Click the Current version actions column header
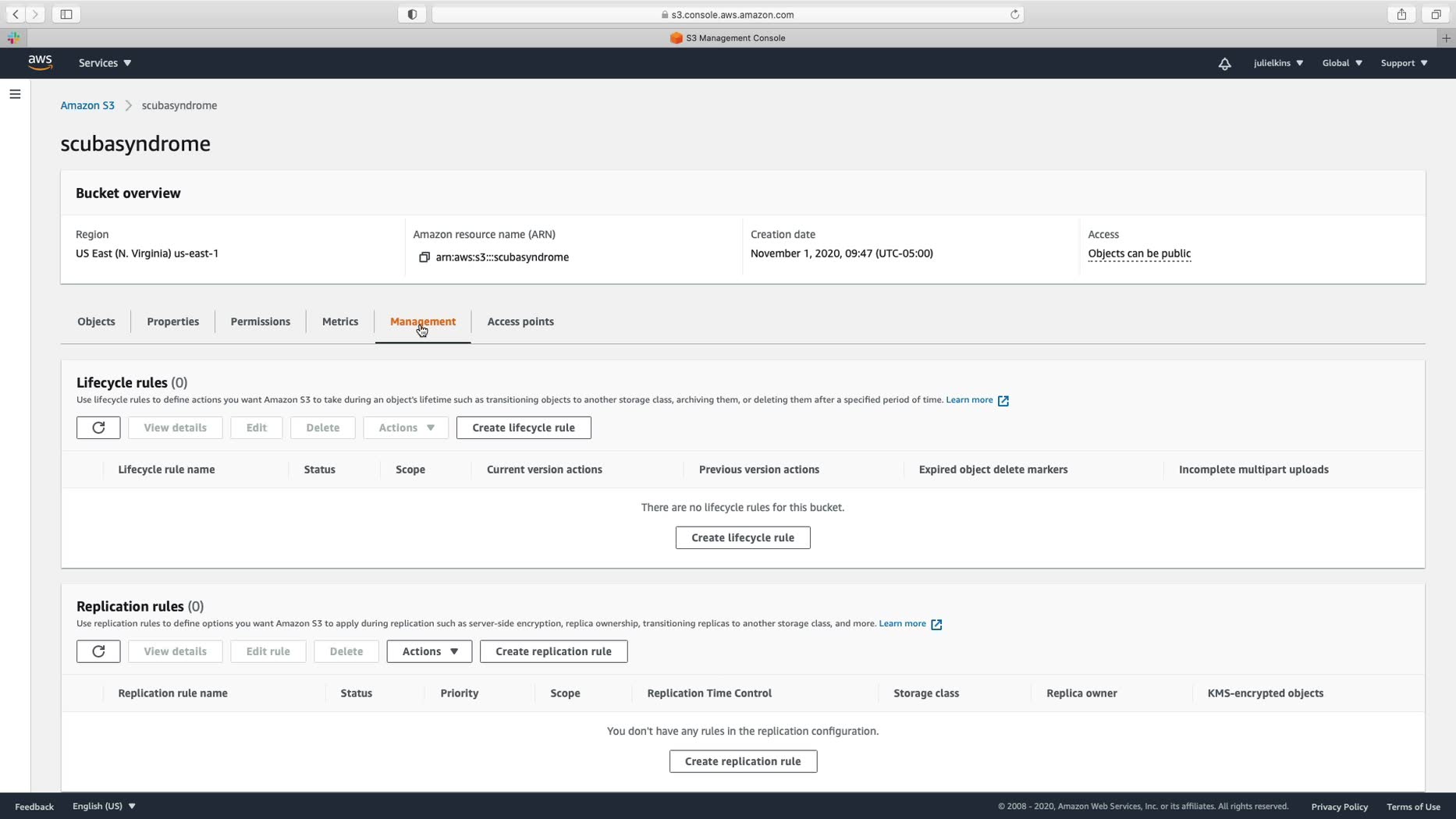 544,470
